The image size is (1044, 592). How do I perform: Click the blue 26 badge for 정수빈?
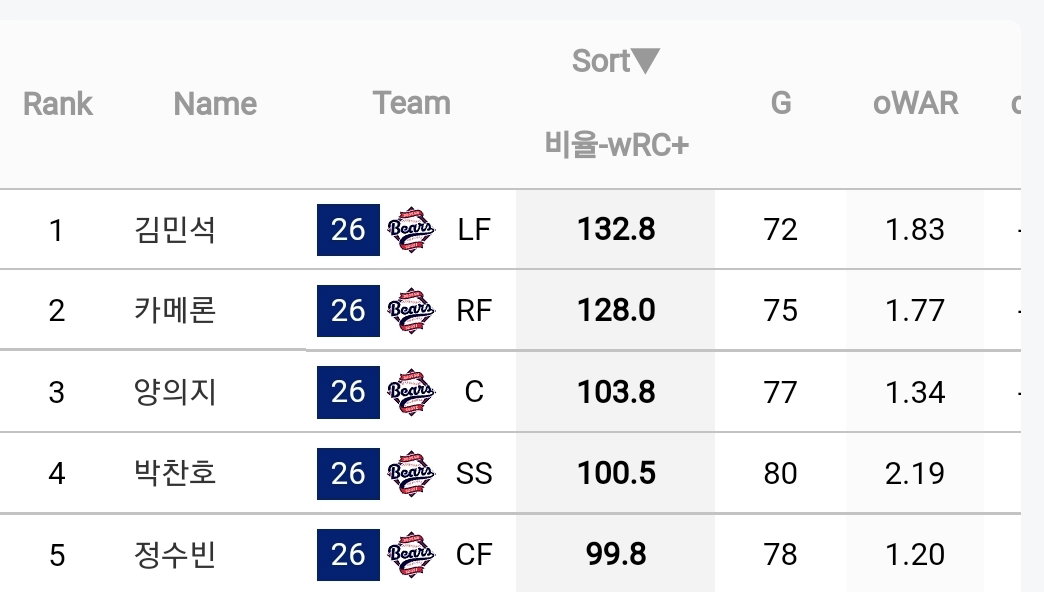click(x=348, y=555)
